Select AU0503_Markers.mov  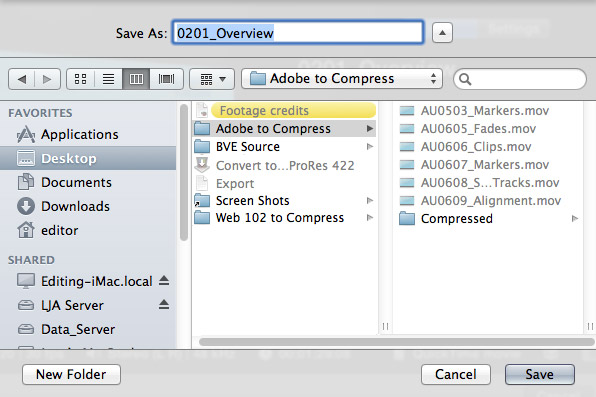point(487,111)
